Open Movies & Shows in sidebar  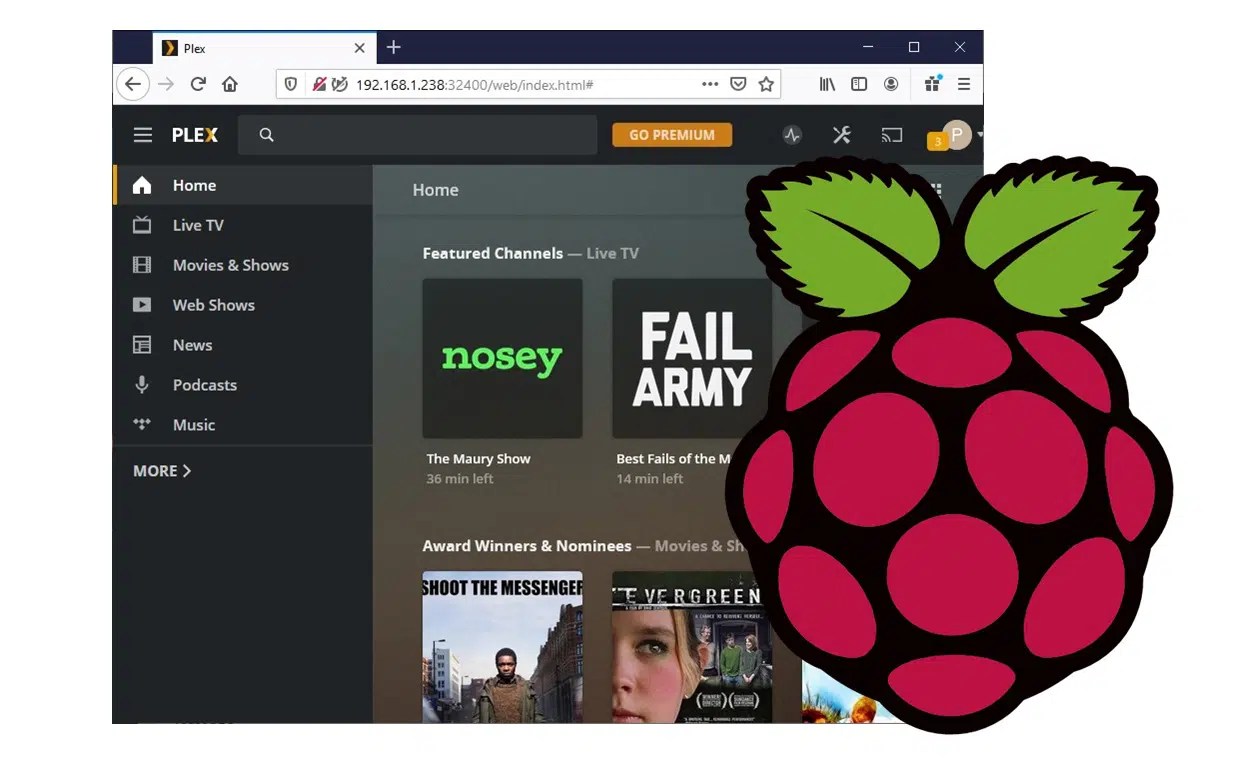coord(243,265)
